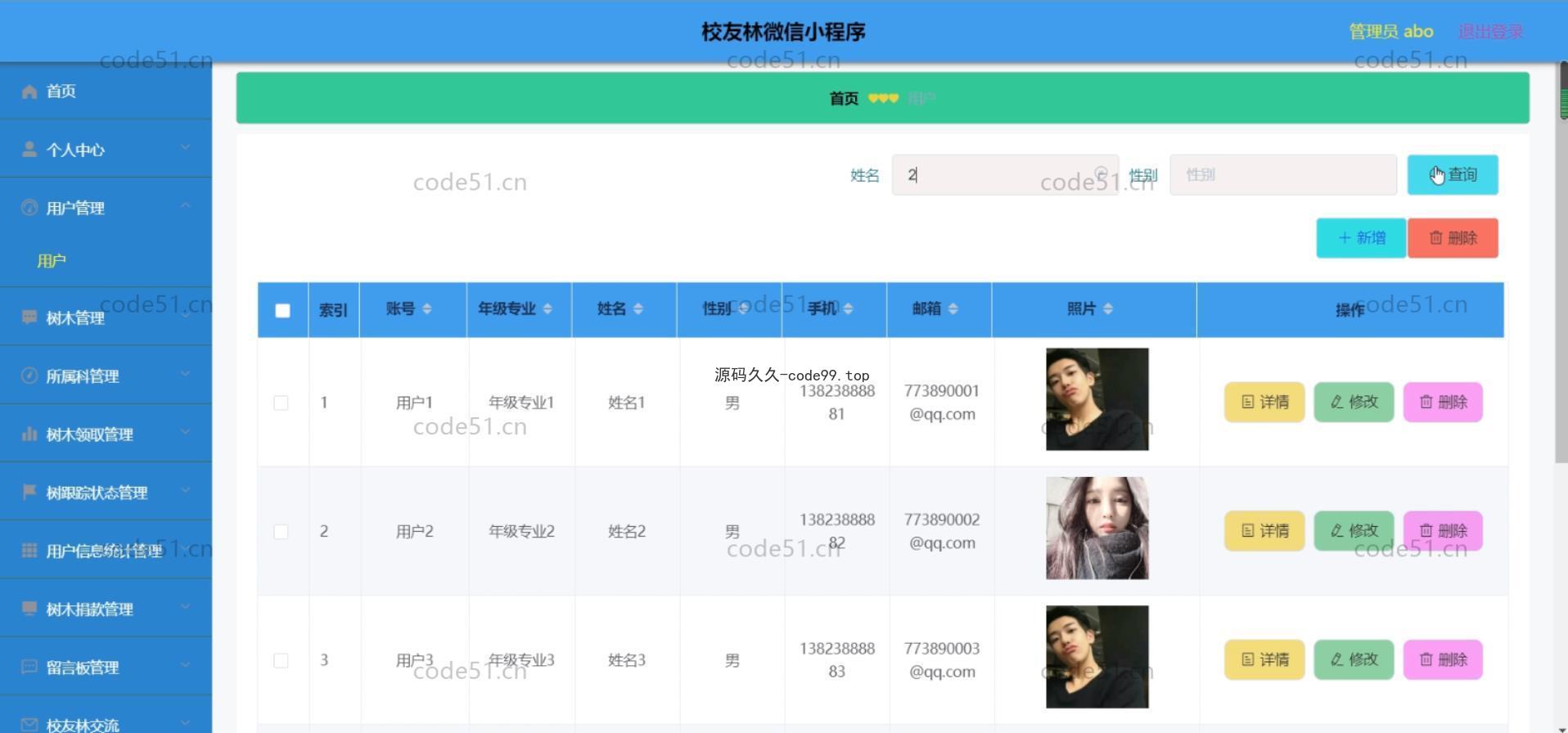Click the home icon beside 首页
Viewport: 1568px width, 733px height.
click(29, 92)
